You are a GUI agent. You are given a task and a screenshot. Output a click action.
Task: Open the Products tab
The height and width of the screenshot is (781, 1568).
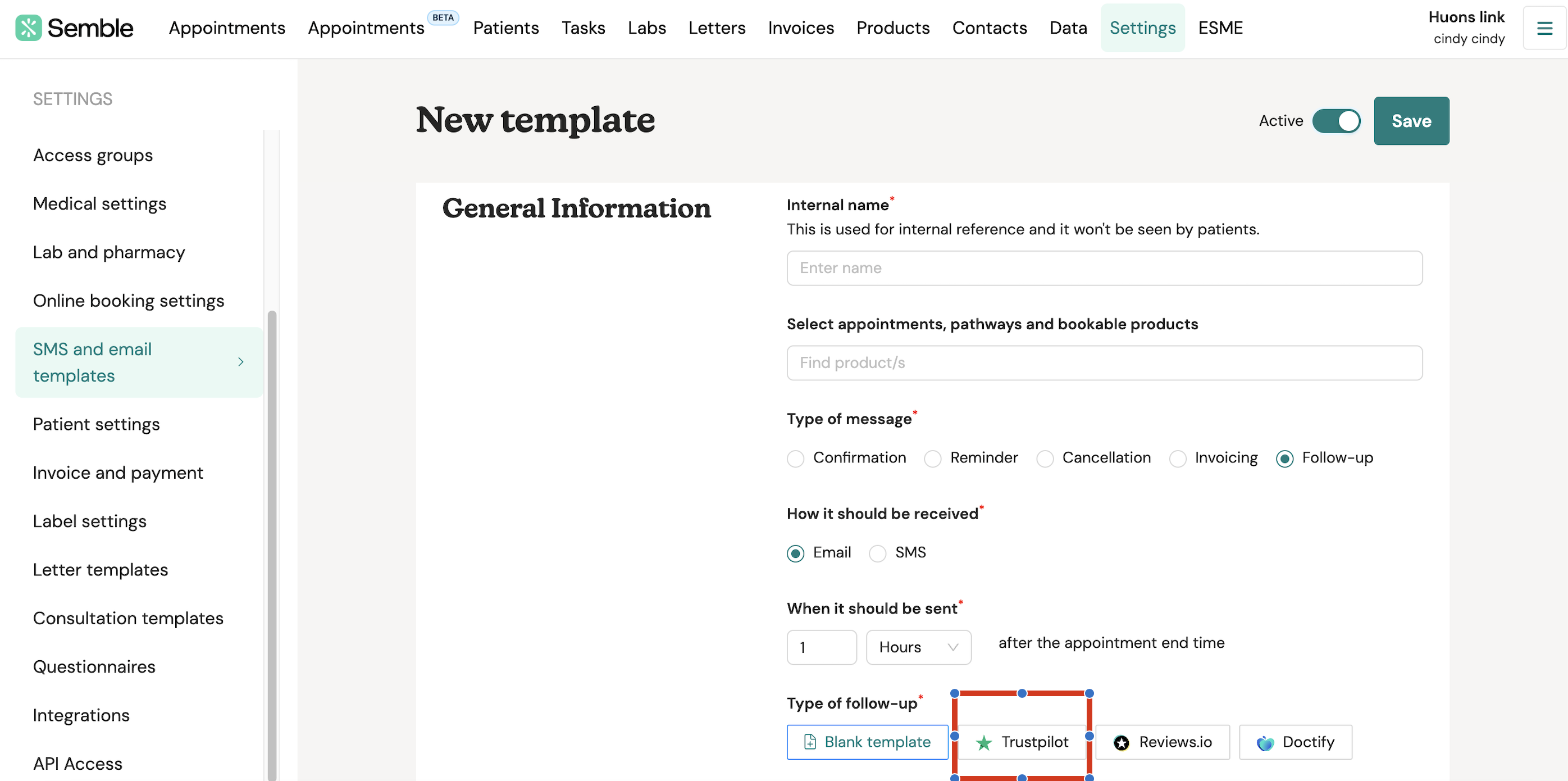(x=893, y=28)
